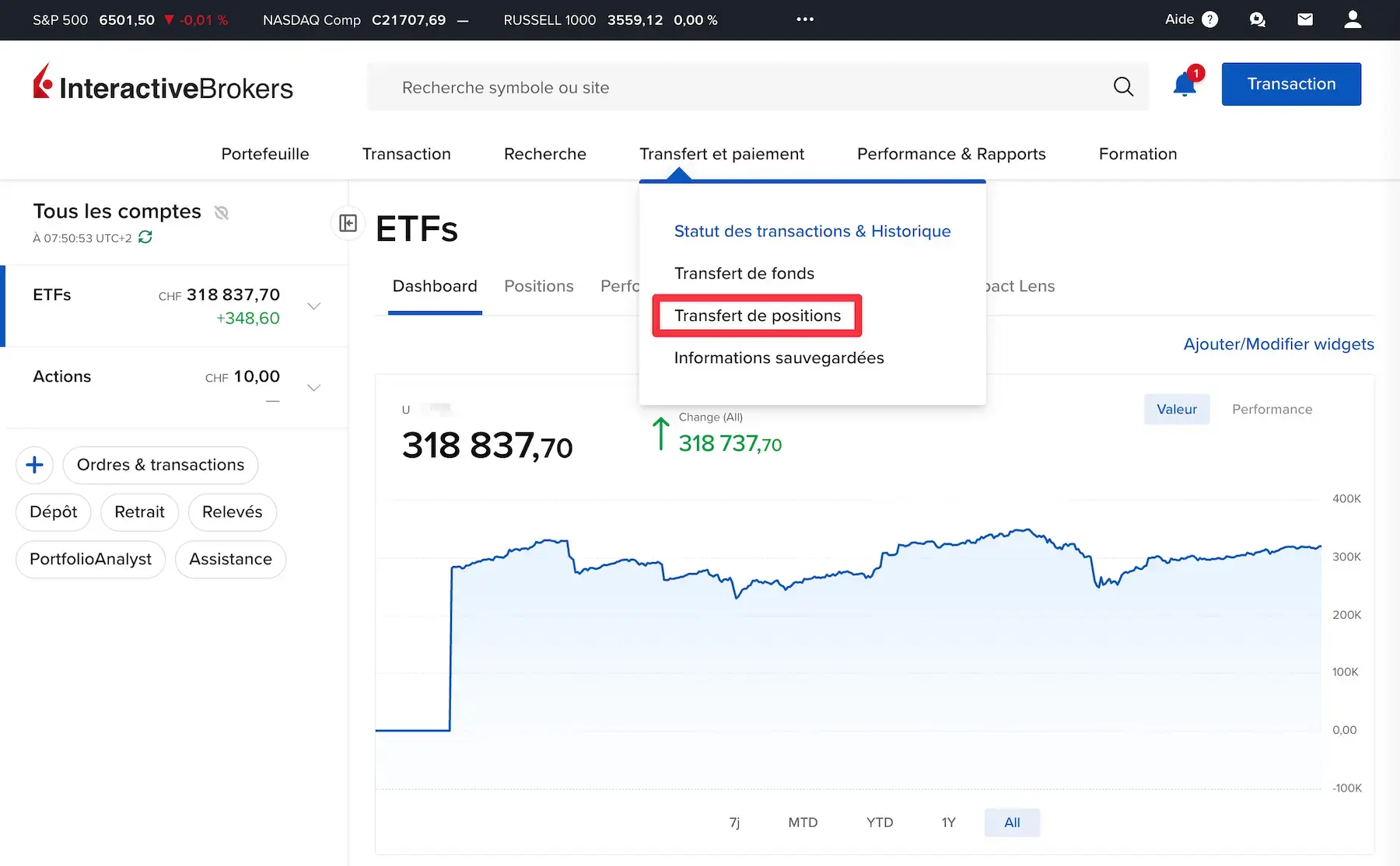Open the Recherche menu

click(x=545, y=154)
